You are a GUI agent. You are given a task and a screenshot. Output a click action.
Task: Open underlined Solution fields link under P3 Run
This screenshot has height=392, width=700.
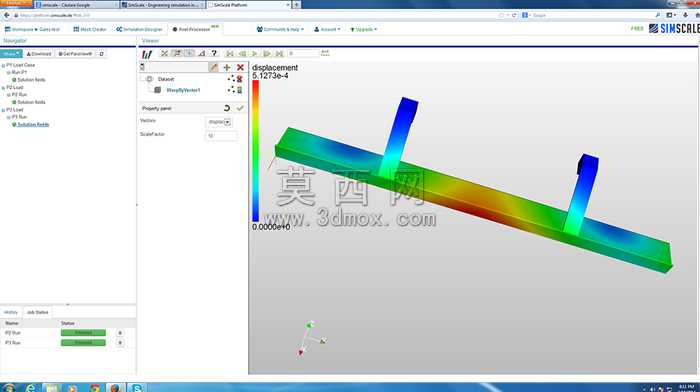33,125
